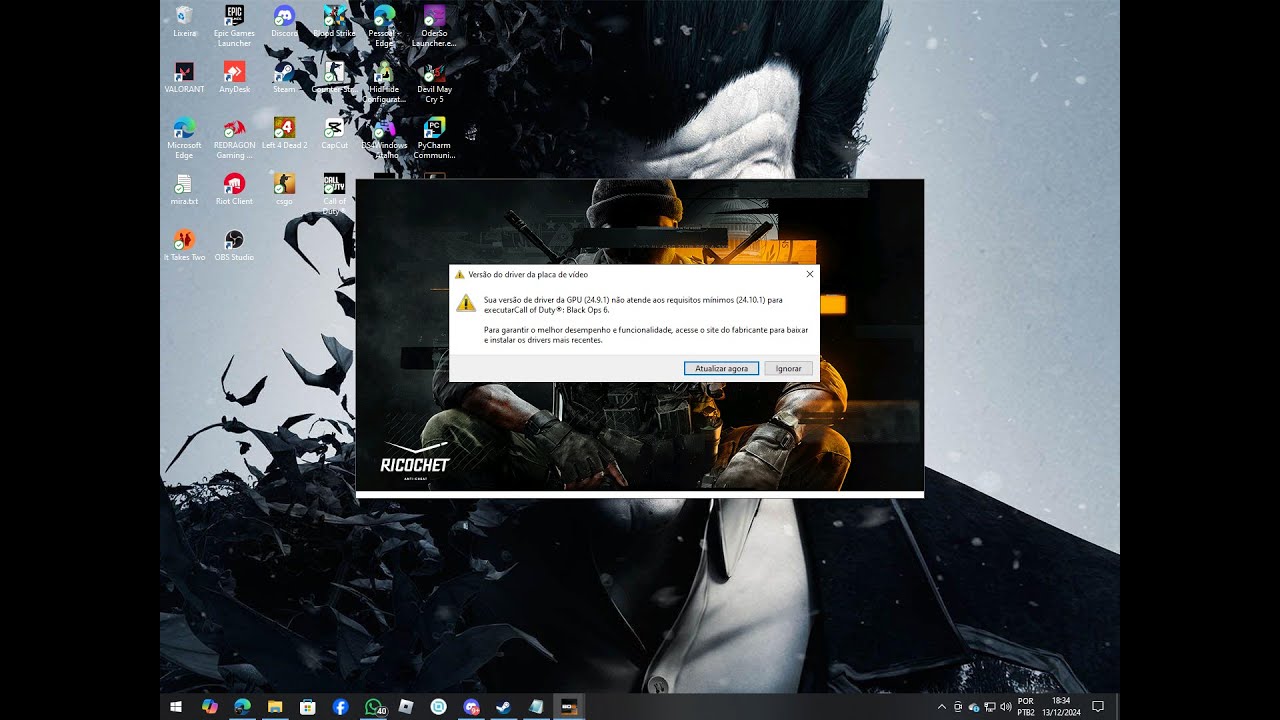Open Roblox from the taskbar
The height and width of the screenshot is (720, 1280).
(406, 706)
